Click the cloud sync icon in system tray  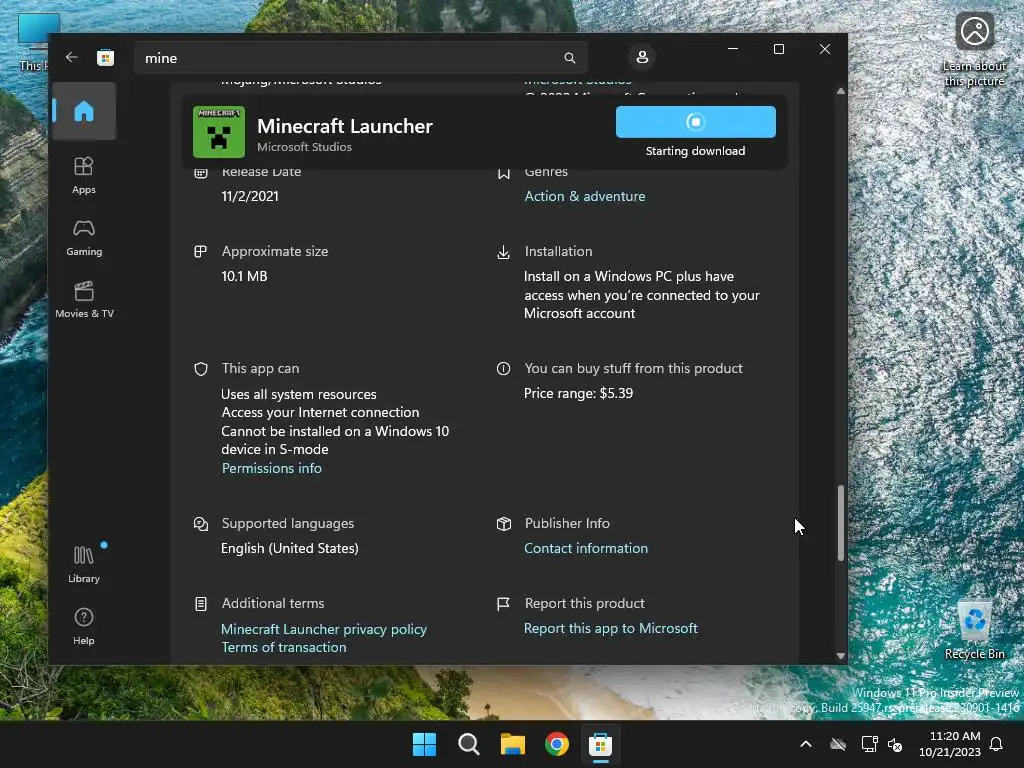pos(838,744)
